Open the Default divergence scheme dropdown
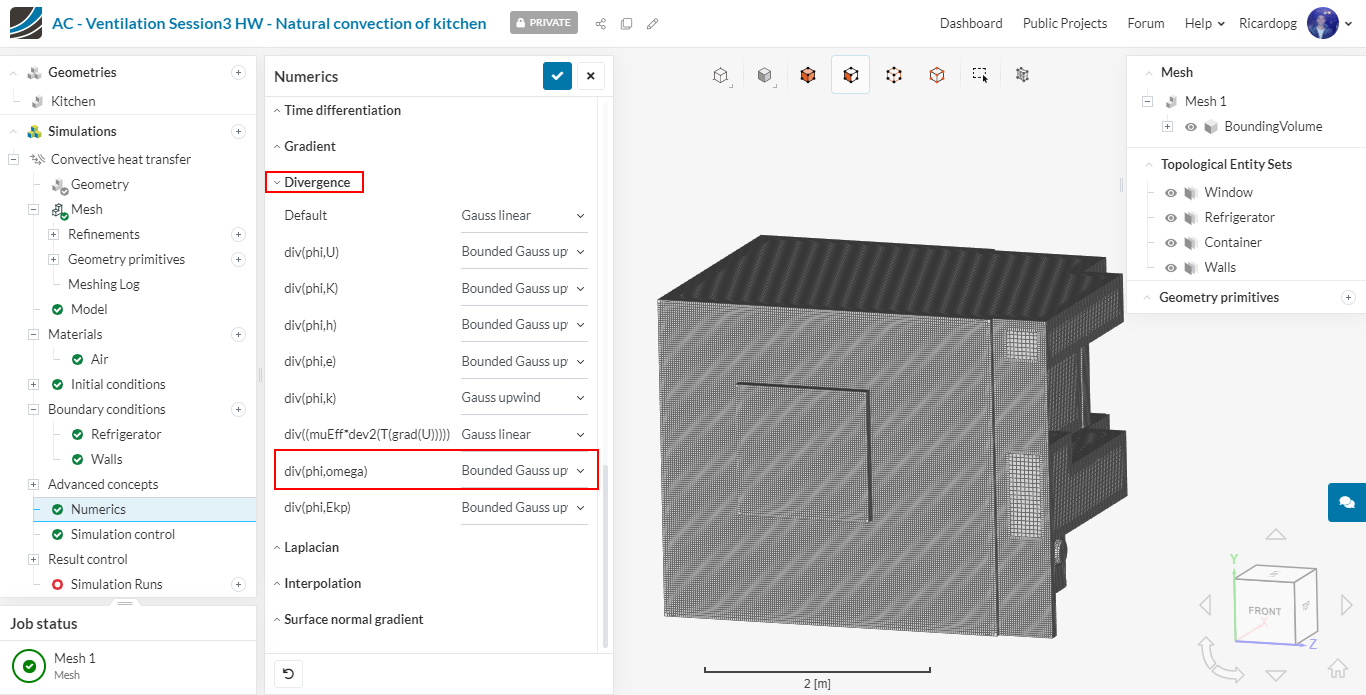The image size is (1366, 695). pos(523,215)
